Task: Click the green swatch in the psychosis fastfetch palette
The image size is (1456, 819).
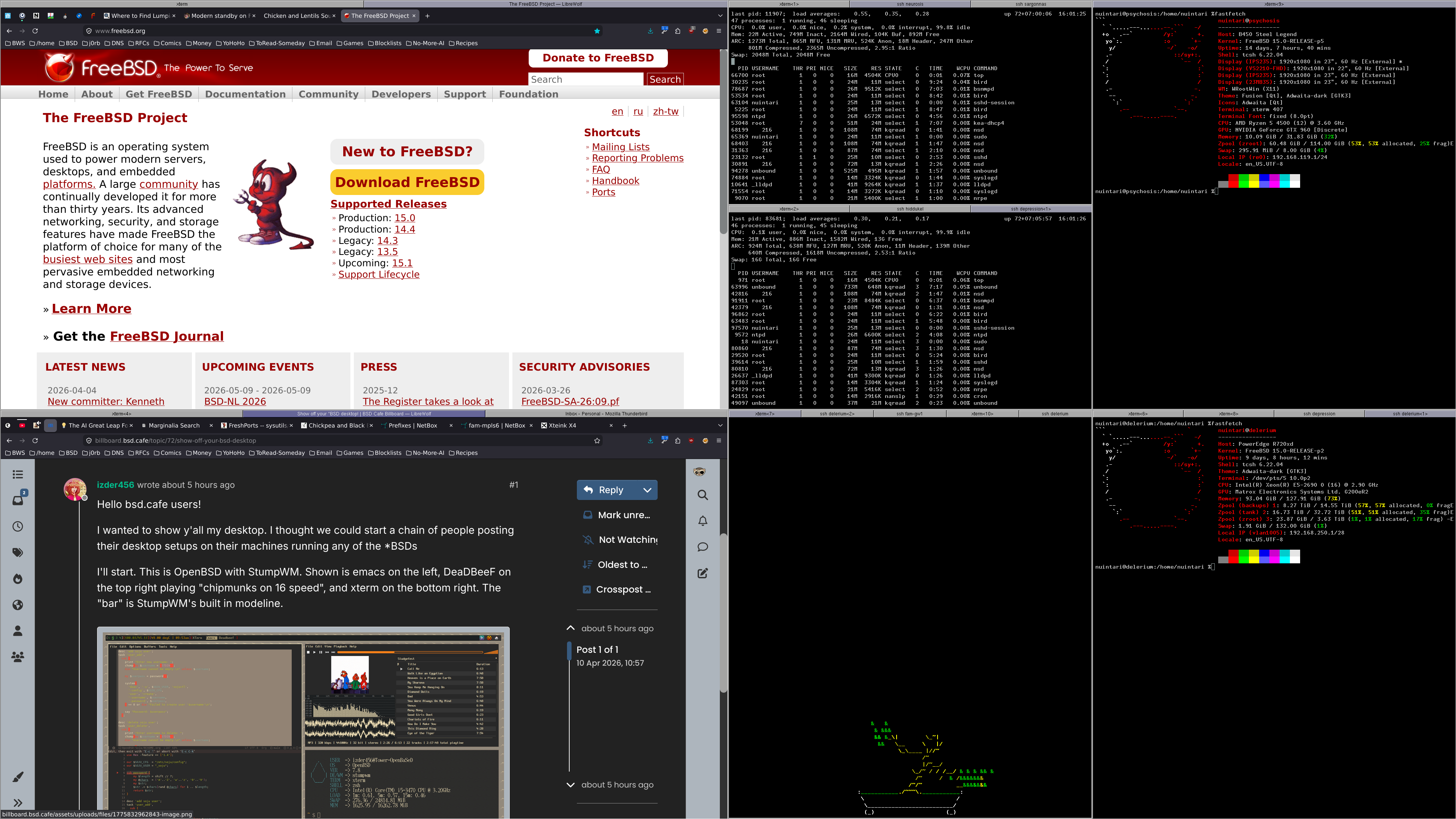Action: 1244,181
